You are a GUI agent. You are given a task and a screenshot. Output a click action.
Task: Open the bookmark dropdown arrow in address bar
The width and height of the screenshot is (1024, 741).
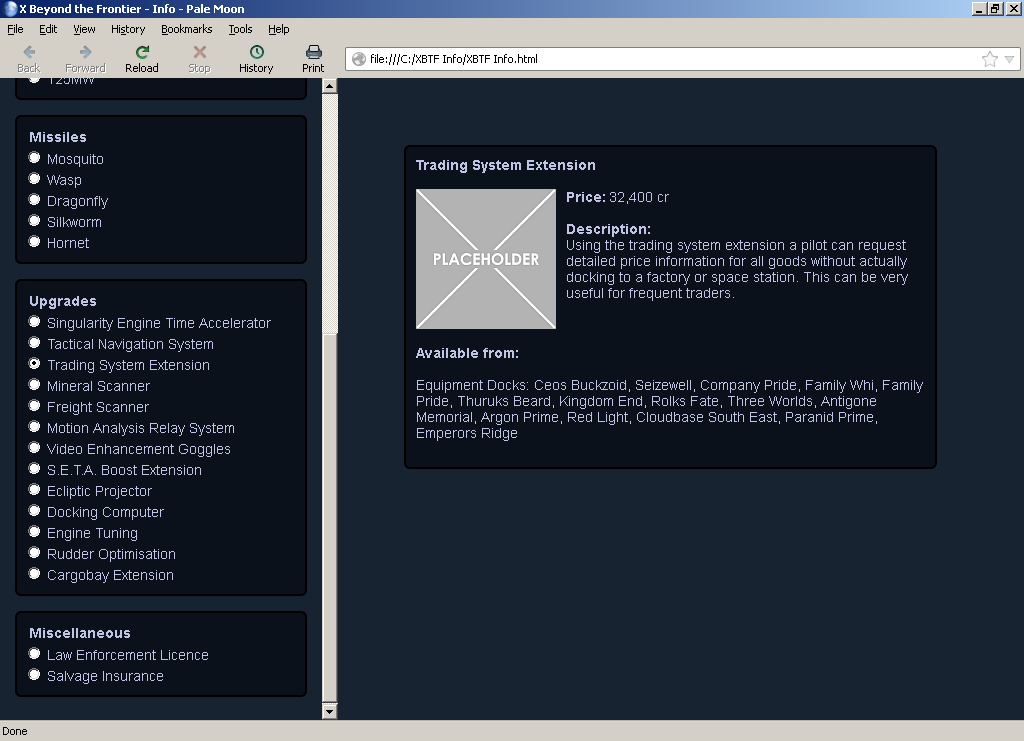1009,59
